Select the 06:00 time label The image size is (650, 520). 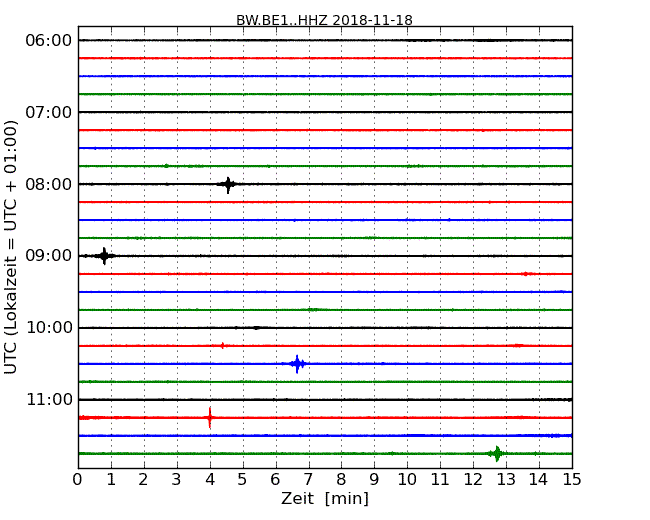tap(49, 41)
